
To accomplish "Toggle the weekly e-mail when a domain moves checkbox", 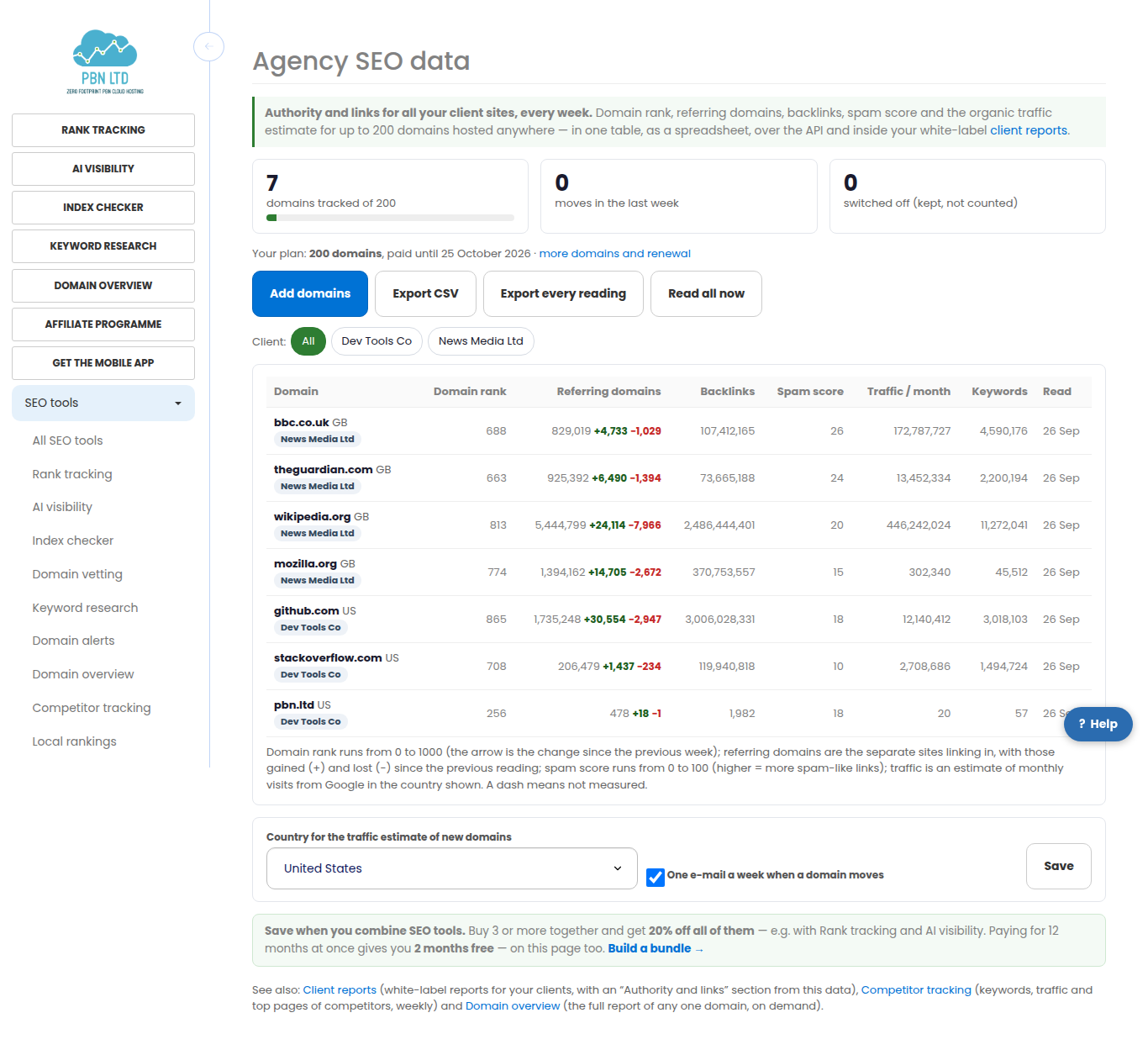I will (656, 877).
